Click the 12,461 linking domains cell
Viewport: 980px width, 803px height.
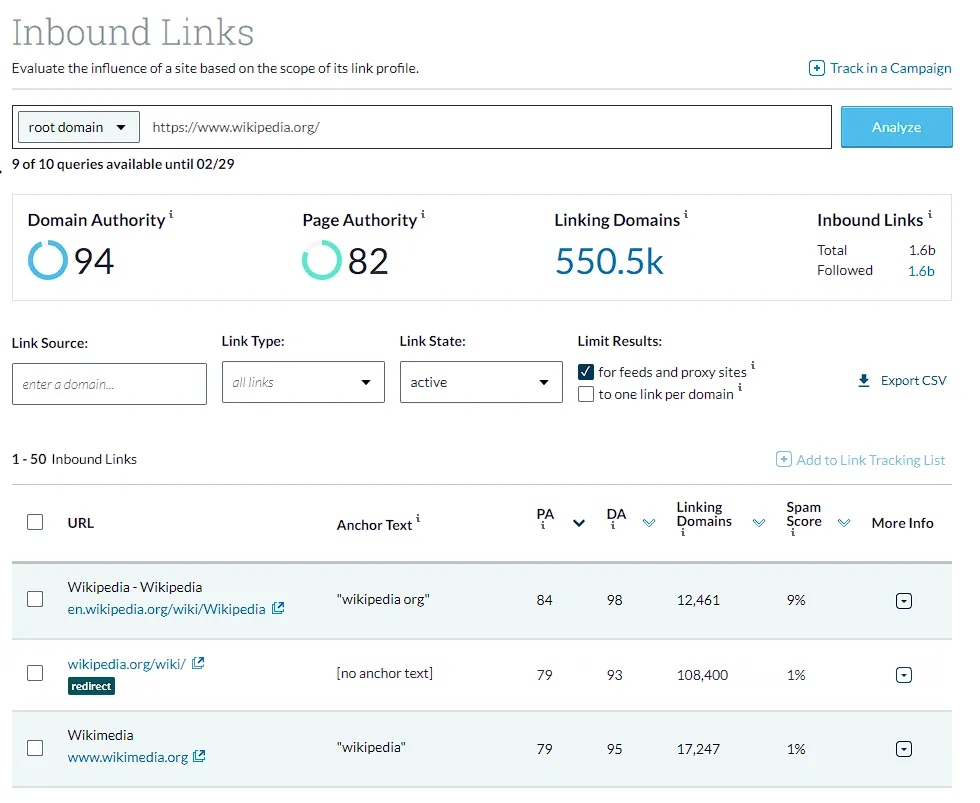(x=698, y=600)
